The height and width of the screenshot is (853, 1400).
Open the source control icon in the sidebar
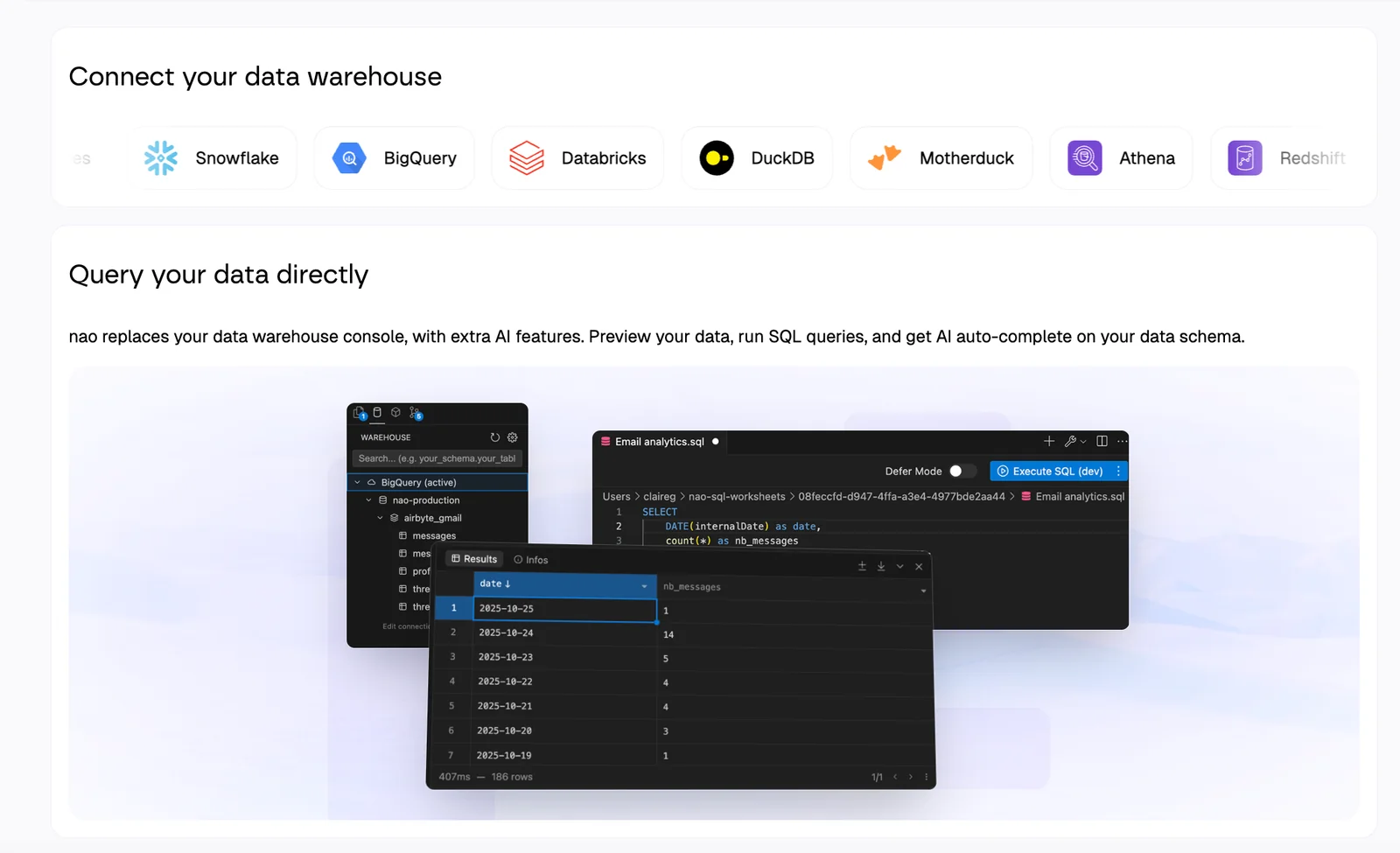[416, 413]
